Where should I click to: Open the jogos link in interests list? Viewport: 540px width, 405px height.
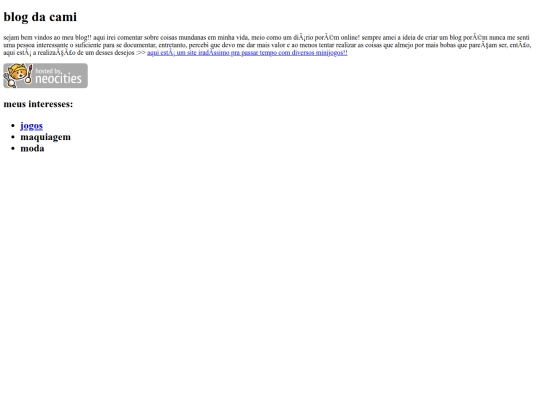pyautogui.click(x=31, y=126)
